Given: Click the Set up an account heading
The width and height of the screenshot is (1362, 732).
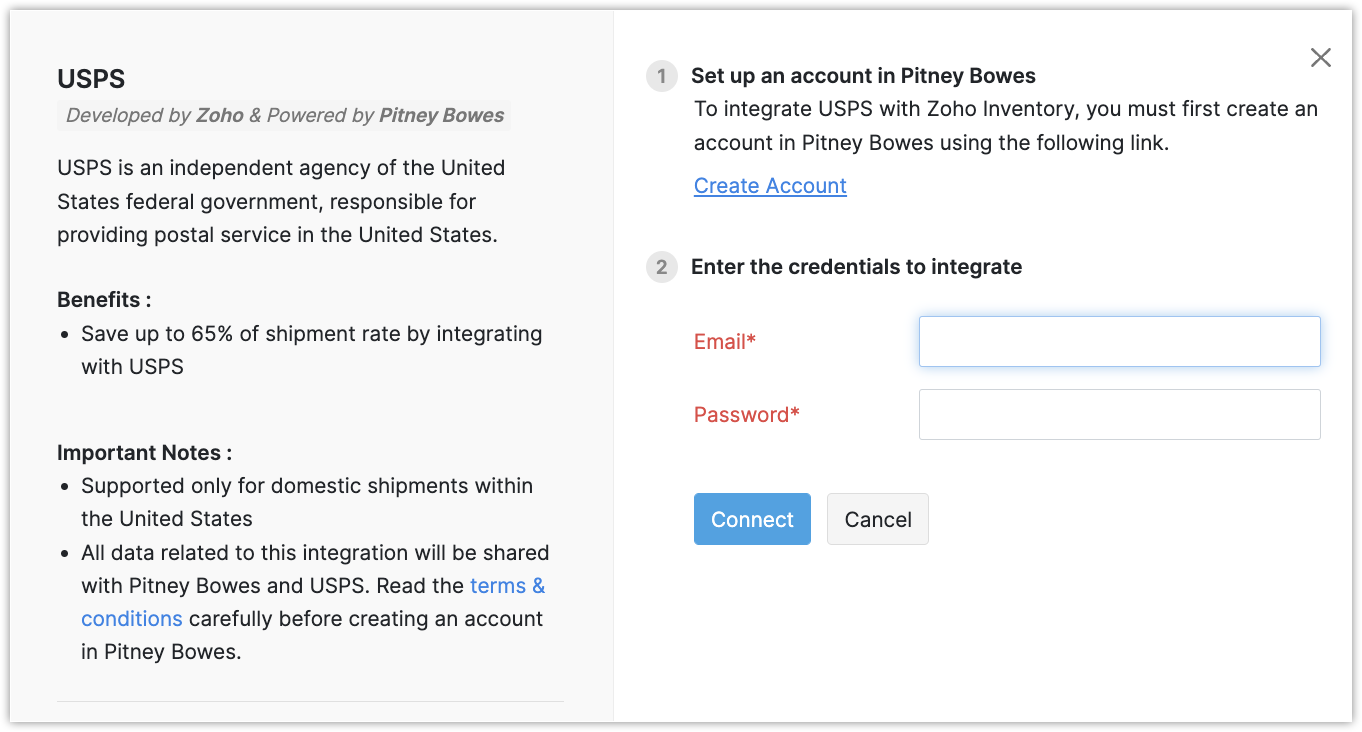Looking at the screenshot, I should pyautogui.click(x=863, y=76).
